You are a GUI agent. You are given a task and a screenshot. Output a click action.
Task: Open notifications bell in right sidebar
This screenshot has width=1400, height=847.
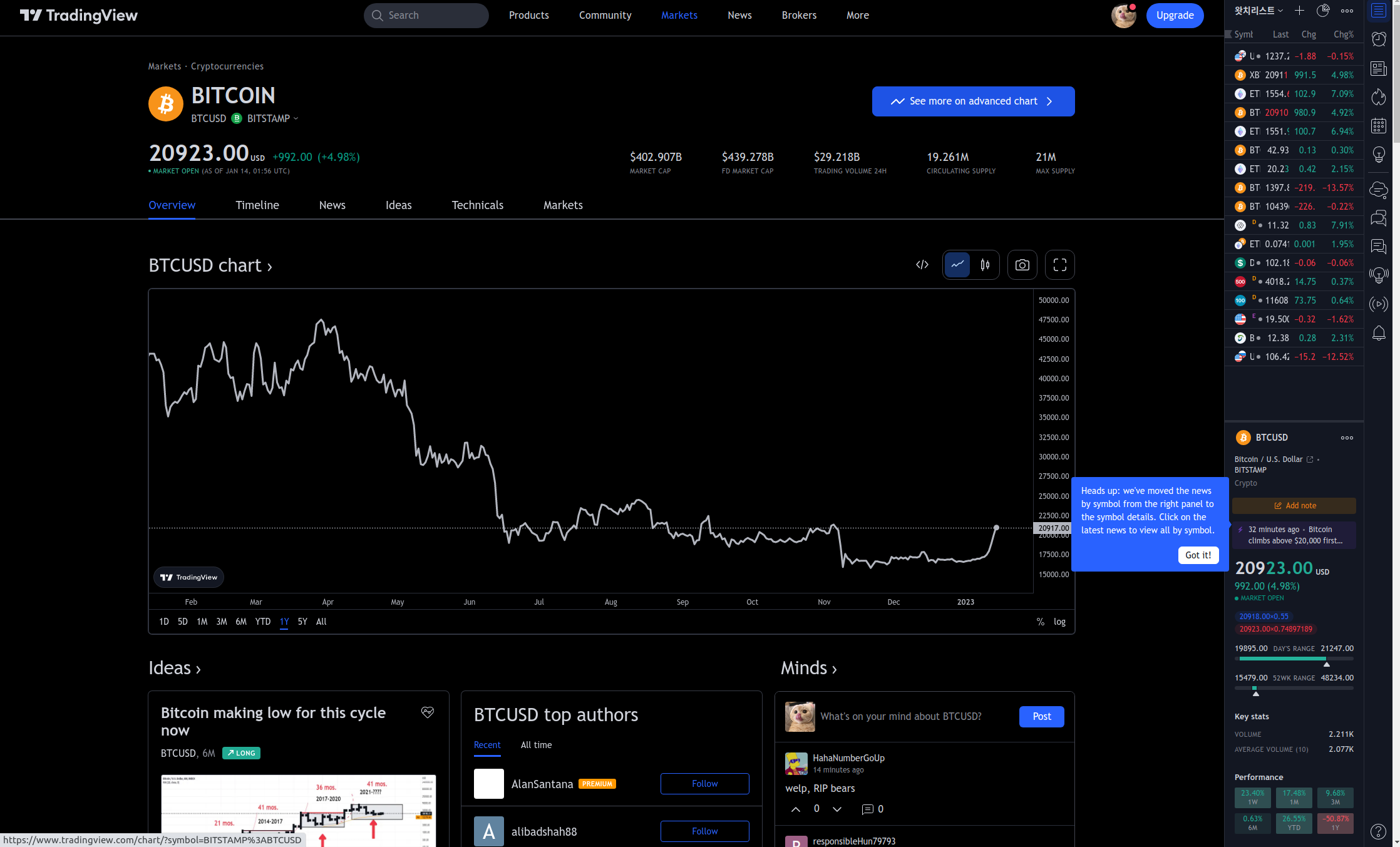(1379, 333)
